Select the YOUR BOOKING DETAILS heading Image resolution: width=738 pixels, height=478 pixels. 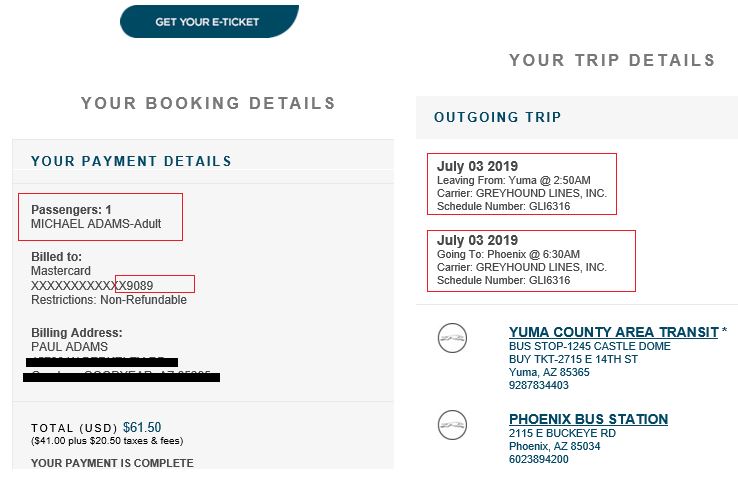click(x=208, y=103)
